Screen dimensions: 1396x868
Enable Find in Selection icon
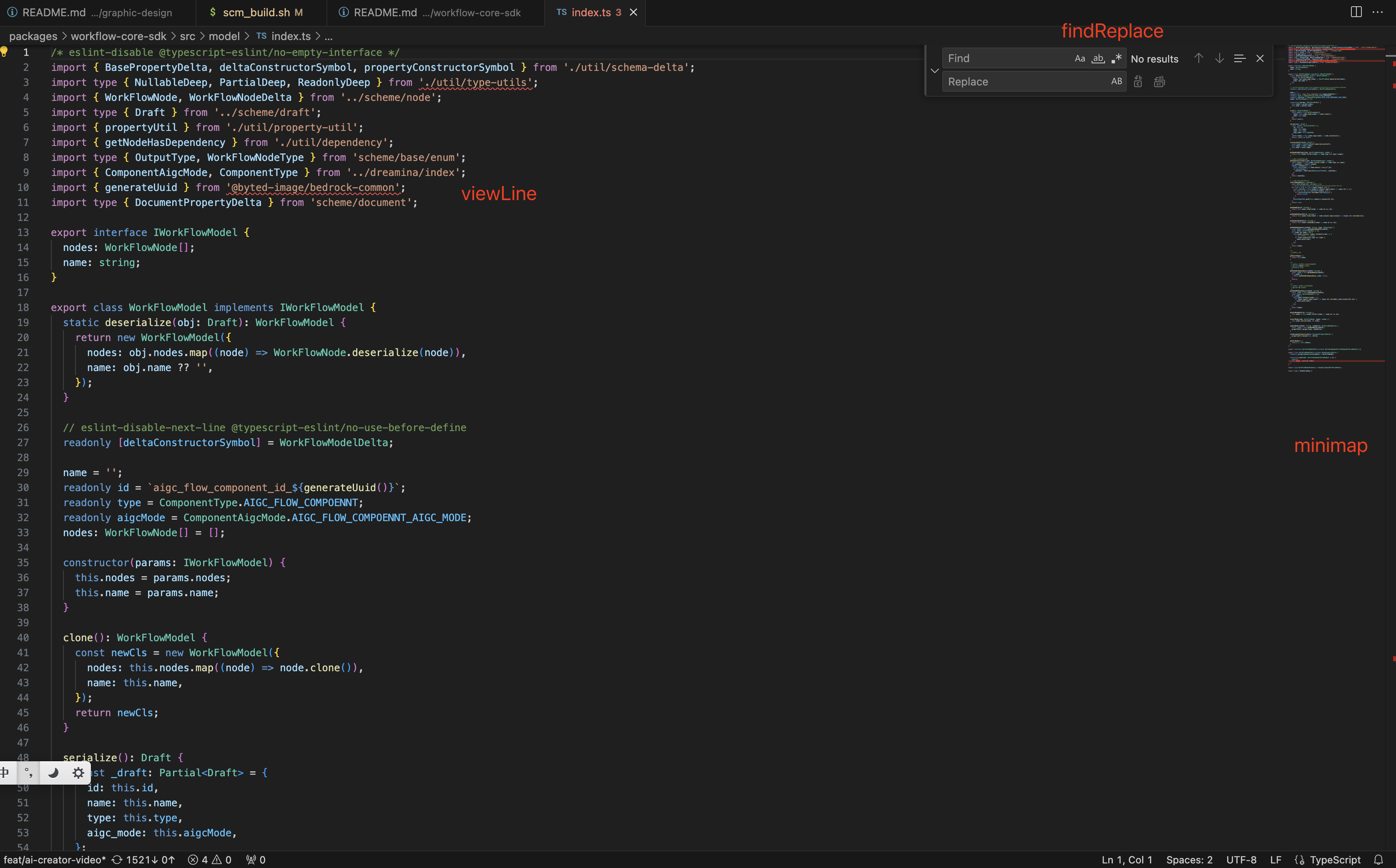[1239, 58]
